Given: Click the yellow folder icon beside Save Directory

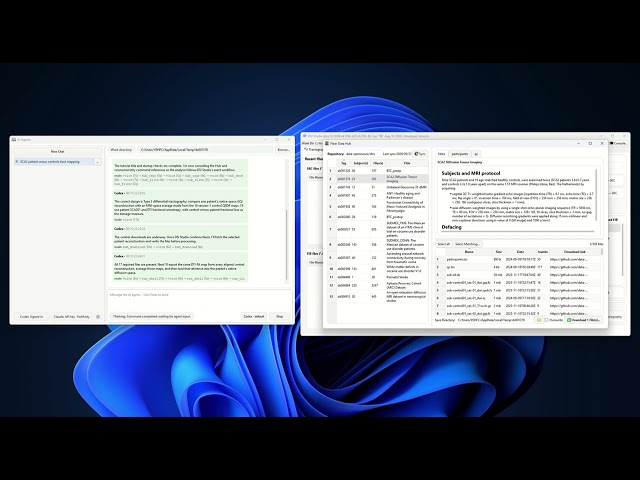Looking at the screenshot, I should click(x=538, y=320).
